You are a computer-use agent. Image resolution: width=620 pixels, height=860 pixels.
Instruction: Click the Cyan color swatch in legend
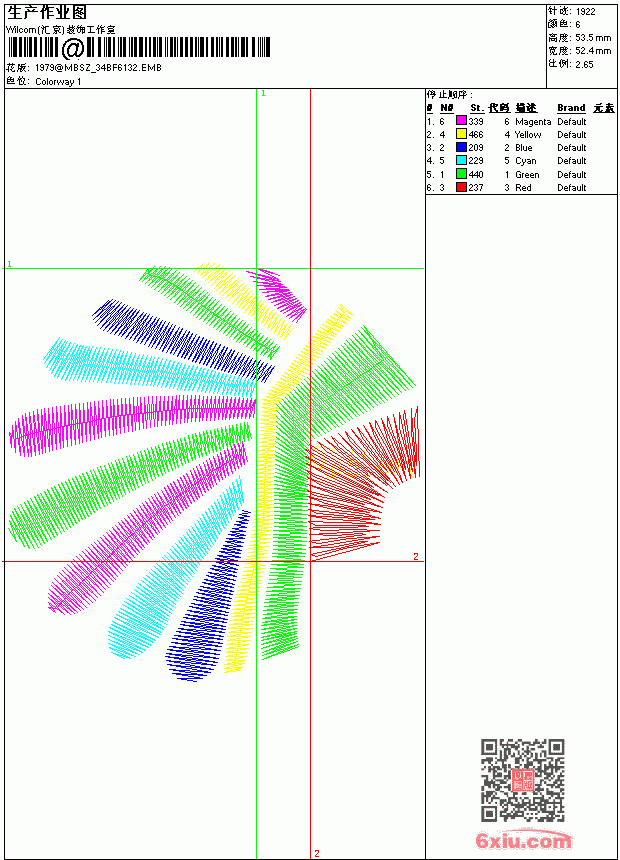click(x=461, y=160)
